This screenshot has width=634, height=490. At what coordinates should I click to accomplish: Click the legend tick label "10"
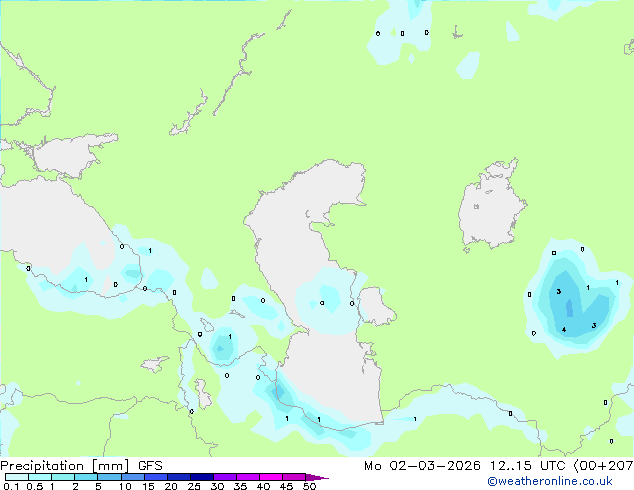coord(125,486)
